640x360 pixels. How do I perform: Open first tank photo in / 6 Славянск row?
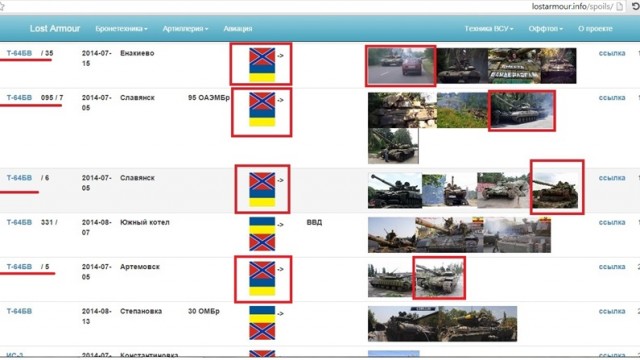pos(395,190)
